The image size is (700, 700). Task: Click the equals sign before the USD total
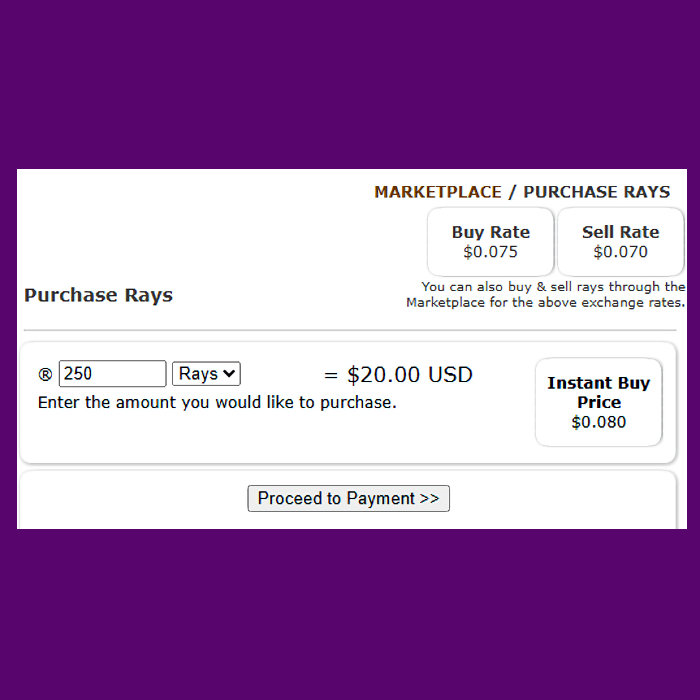(x=331, y=376)
